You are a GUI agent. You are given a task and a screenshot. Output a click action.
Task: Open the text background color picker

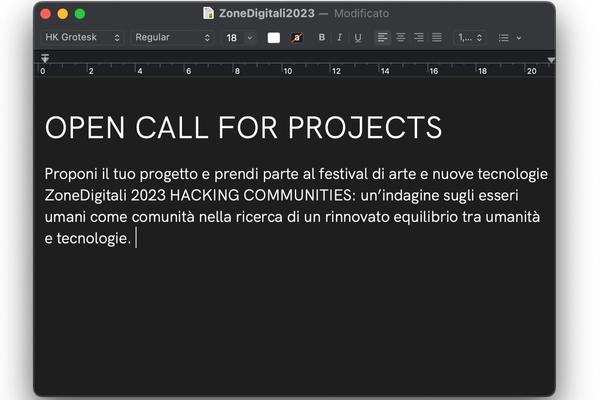coord(297,38)
